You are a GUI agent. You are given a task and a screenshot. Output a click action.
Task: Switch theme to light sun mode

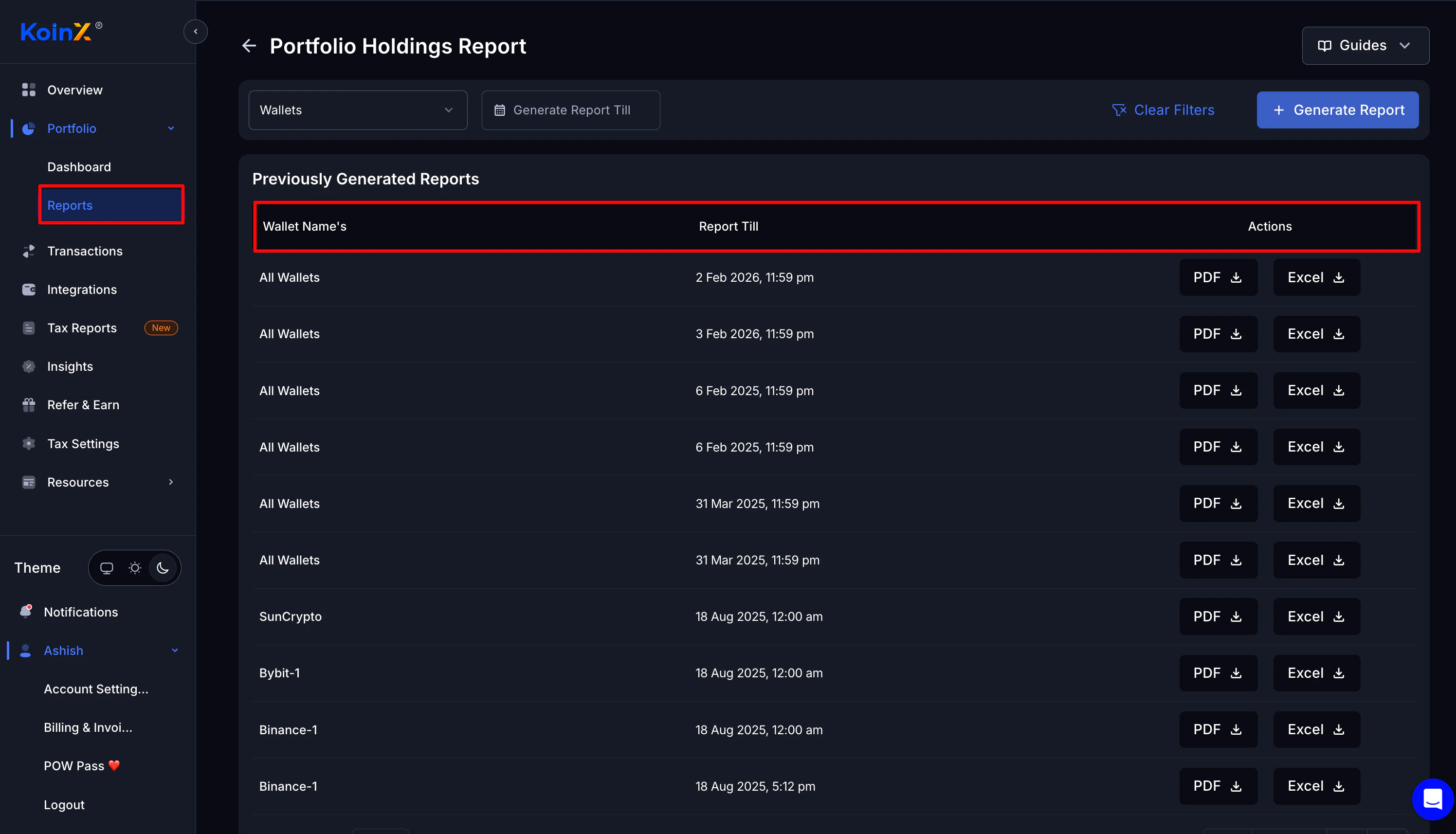(135, 568)
